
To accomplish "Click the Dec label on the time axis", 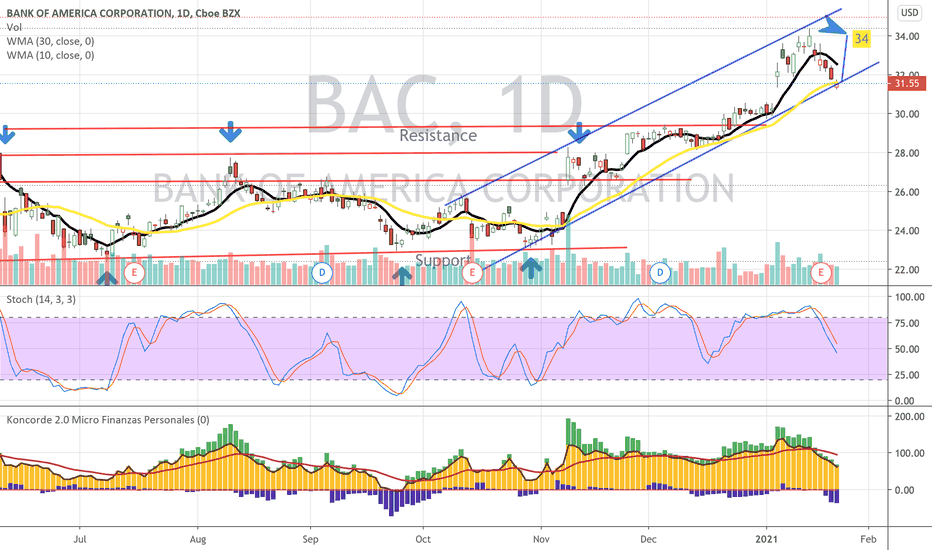I will pyautogui.click(x=648, y=539).
